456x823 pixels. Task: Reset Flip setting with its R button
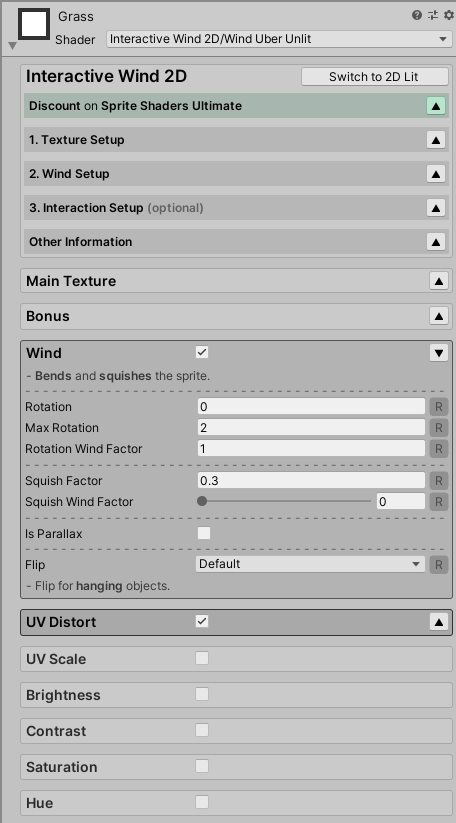[x=439, y=565]
